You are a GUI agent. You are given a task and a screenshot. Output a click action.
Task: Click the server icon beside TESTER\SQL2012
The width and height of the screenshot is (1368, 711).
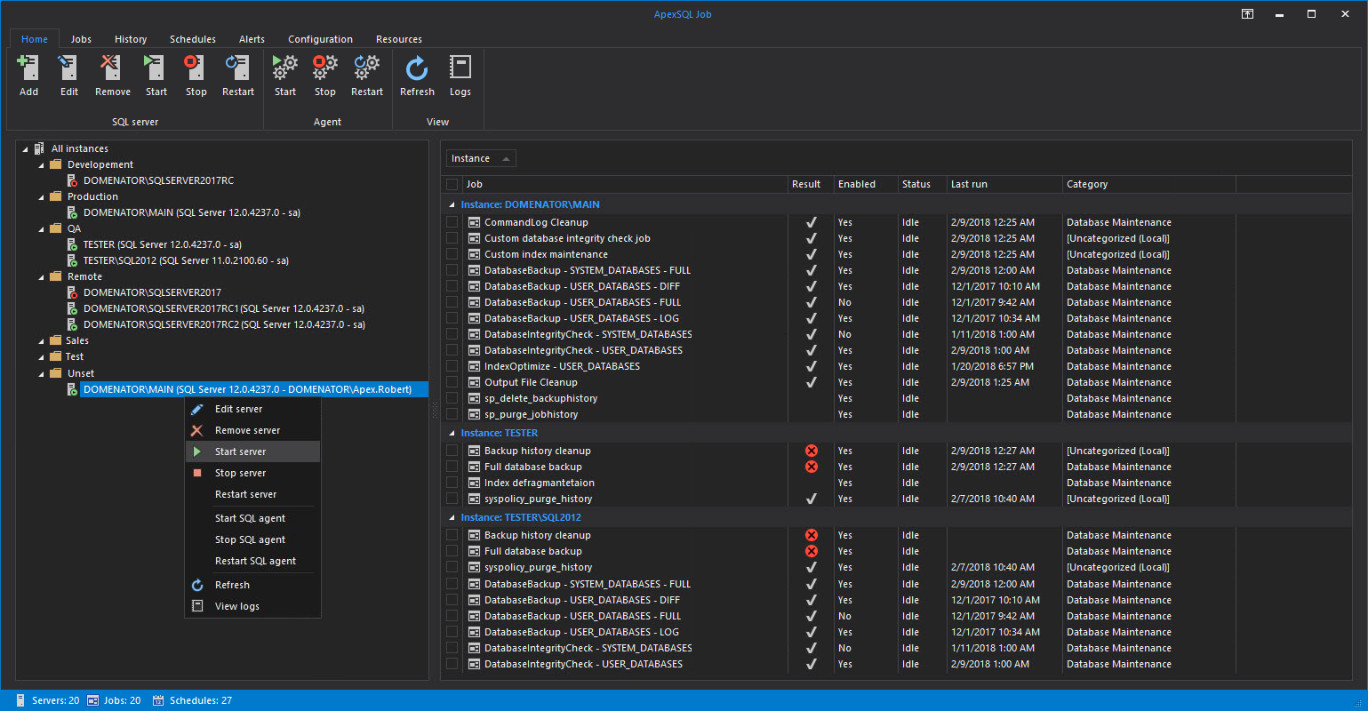pos(73,261)
